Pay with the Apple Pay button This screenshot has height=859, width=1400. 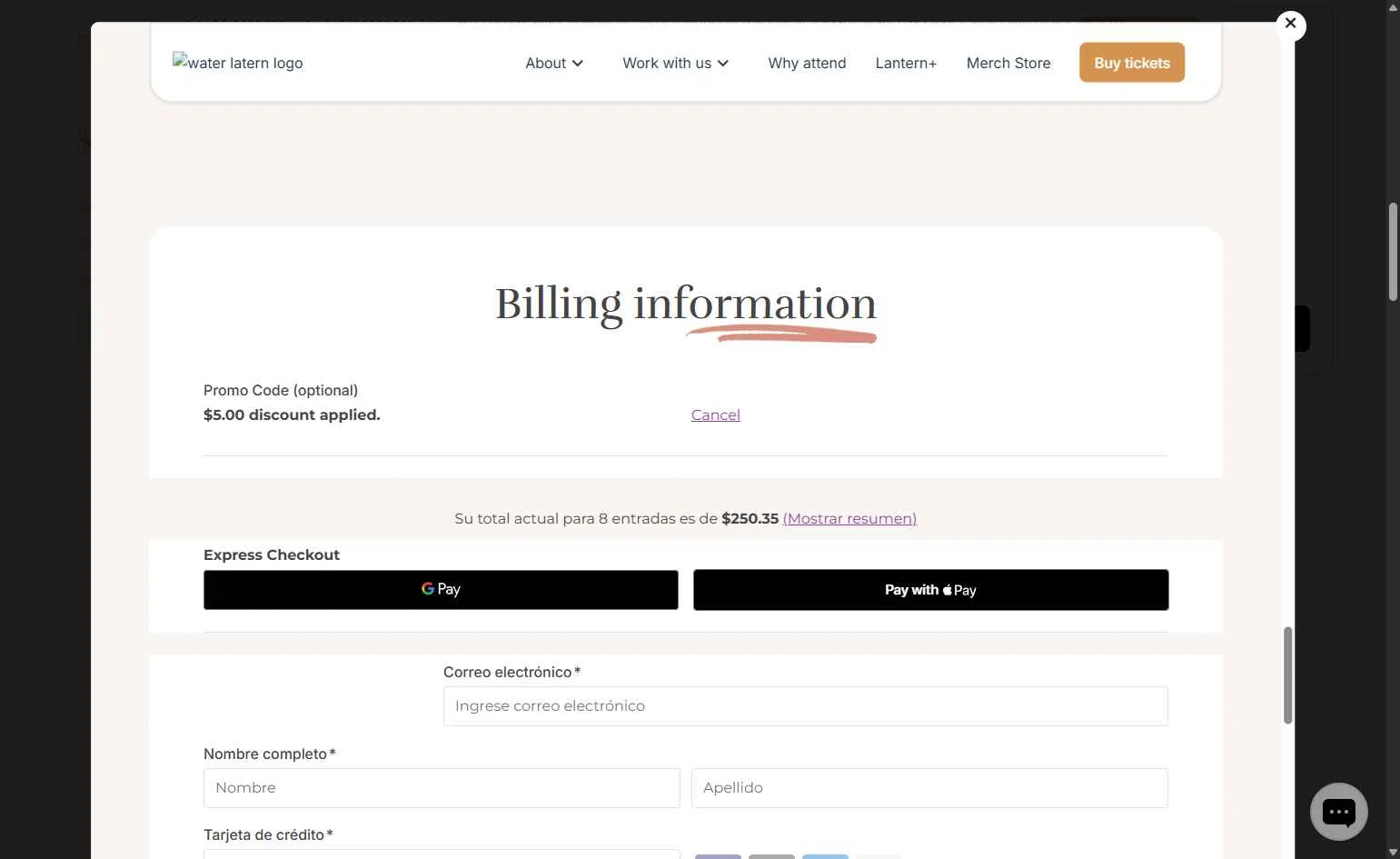click(x=930, y=590)
